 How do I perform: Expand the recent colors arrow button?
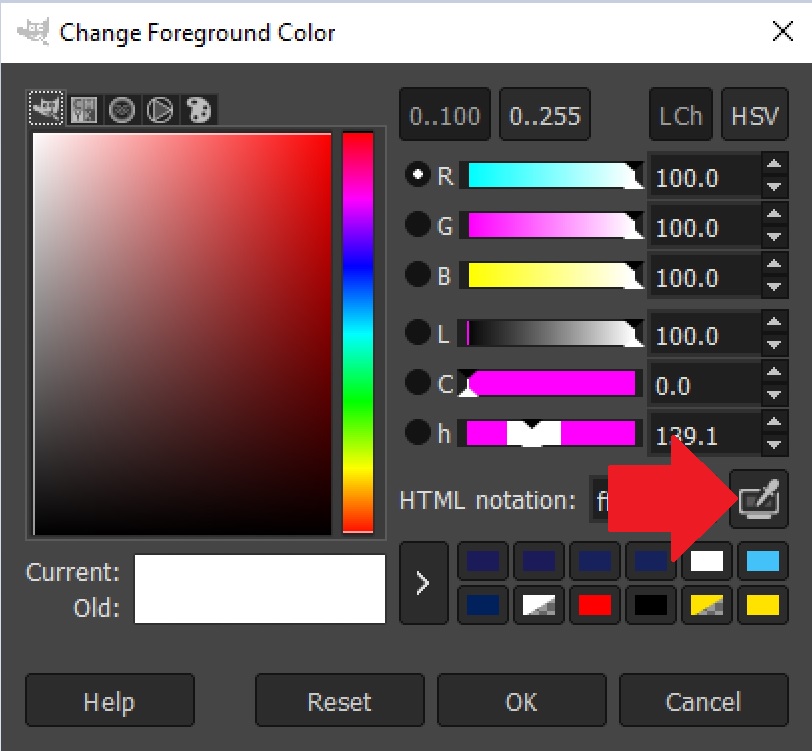click(x=422, y=584)
